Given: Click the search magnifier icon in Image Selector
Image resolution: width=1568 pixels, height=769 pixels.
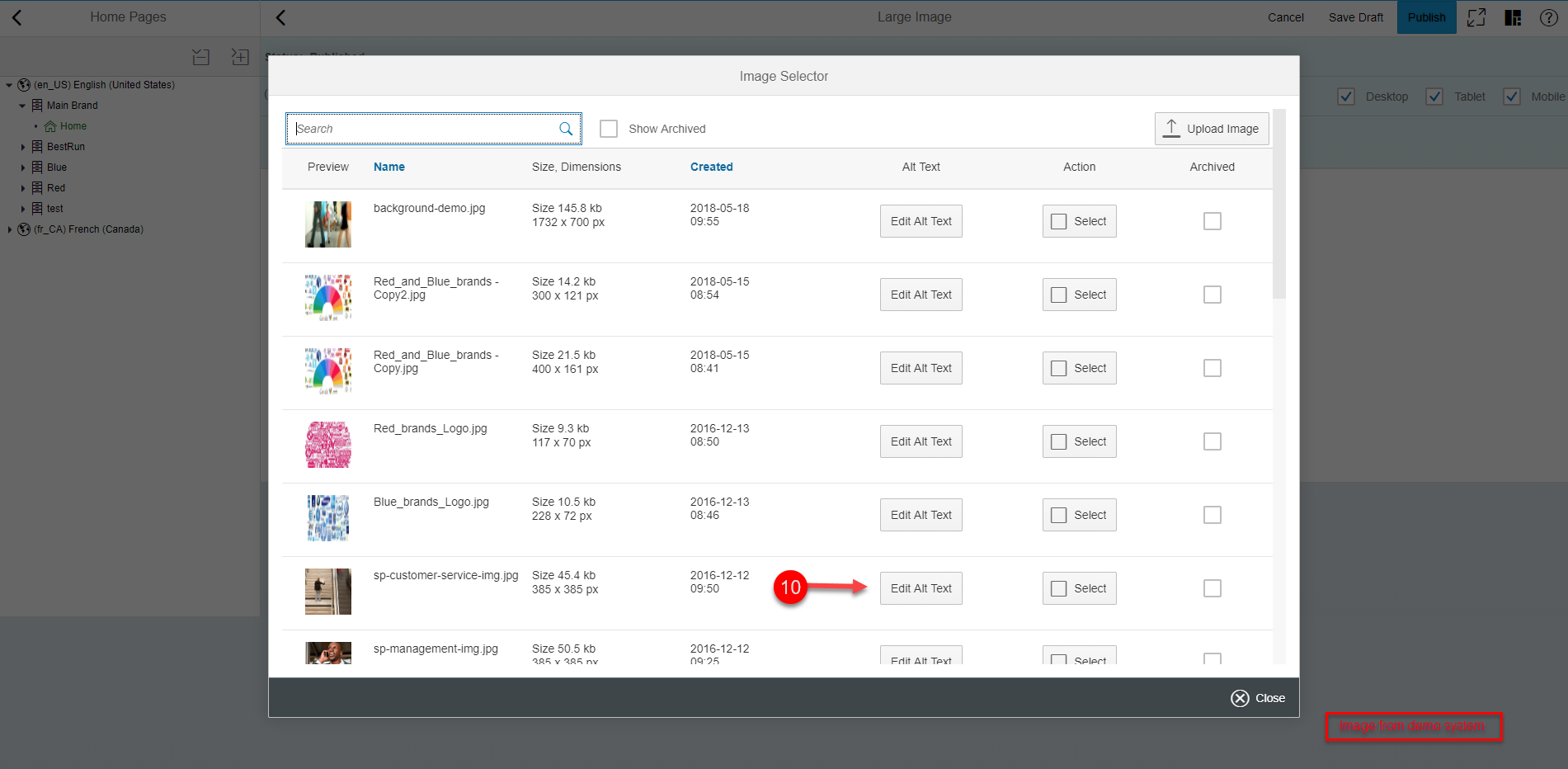Looking at the screenshot, I should click(566, 129).
